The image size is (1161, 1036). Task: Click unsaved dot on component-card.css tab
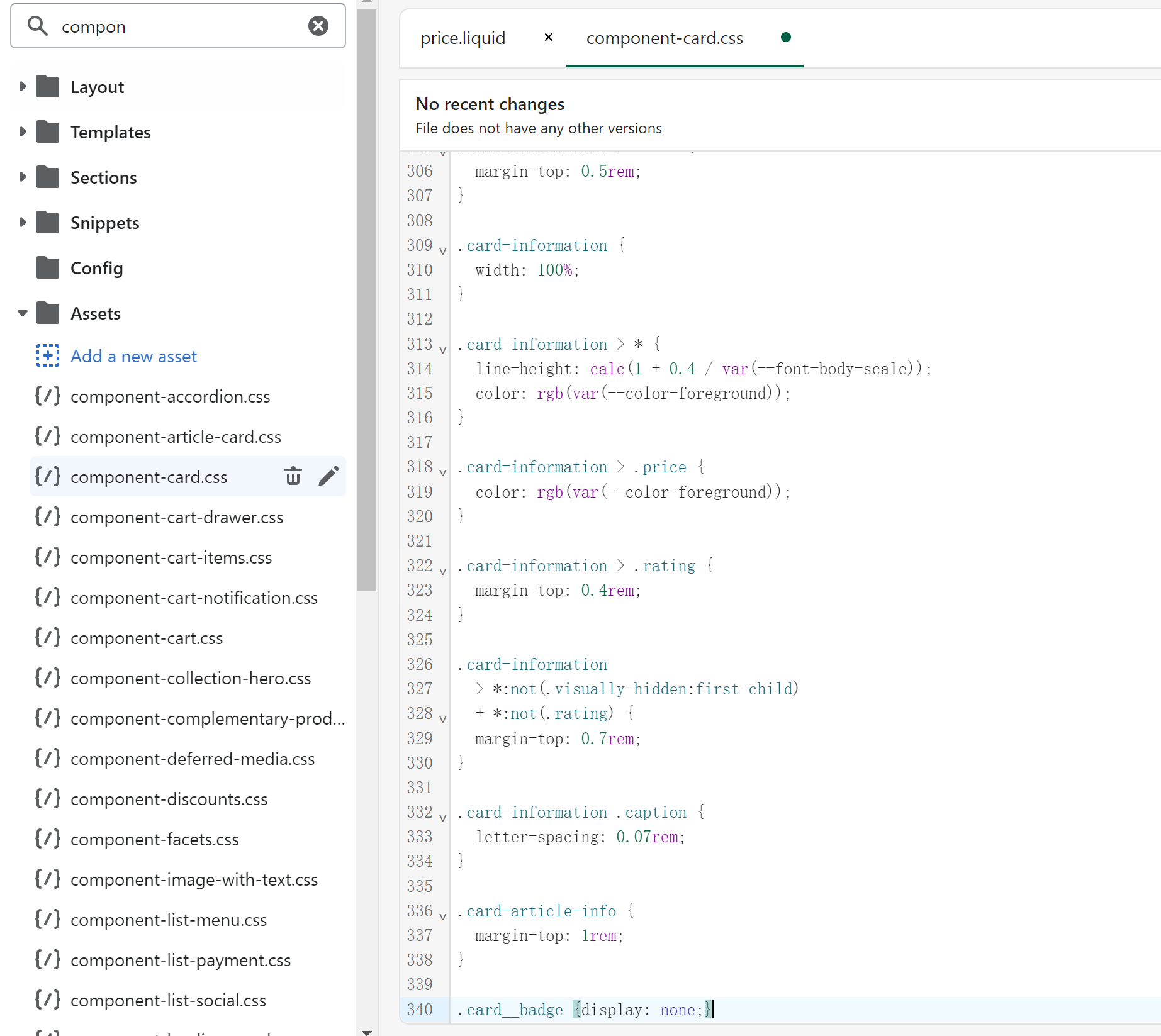[785, 37]
